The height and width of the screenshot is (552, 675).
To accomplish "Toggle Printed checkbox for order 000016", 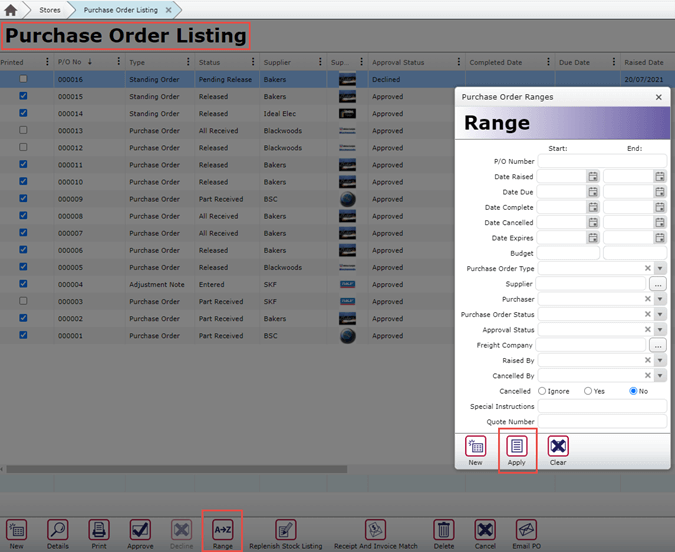I will click(23, 79).
